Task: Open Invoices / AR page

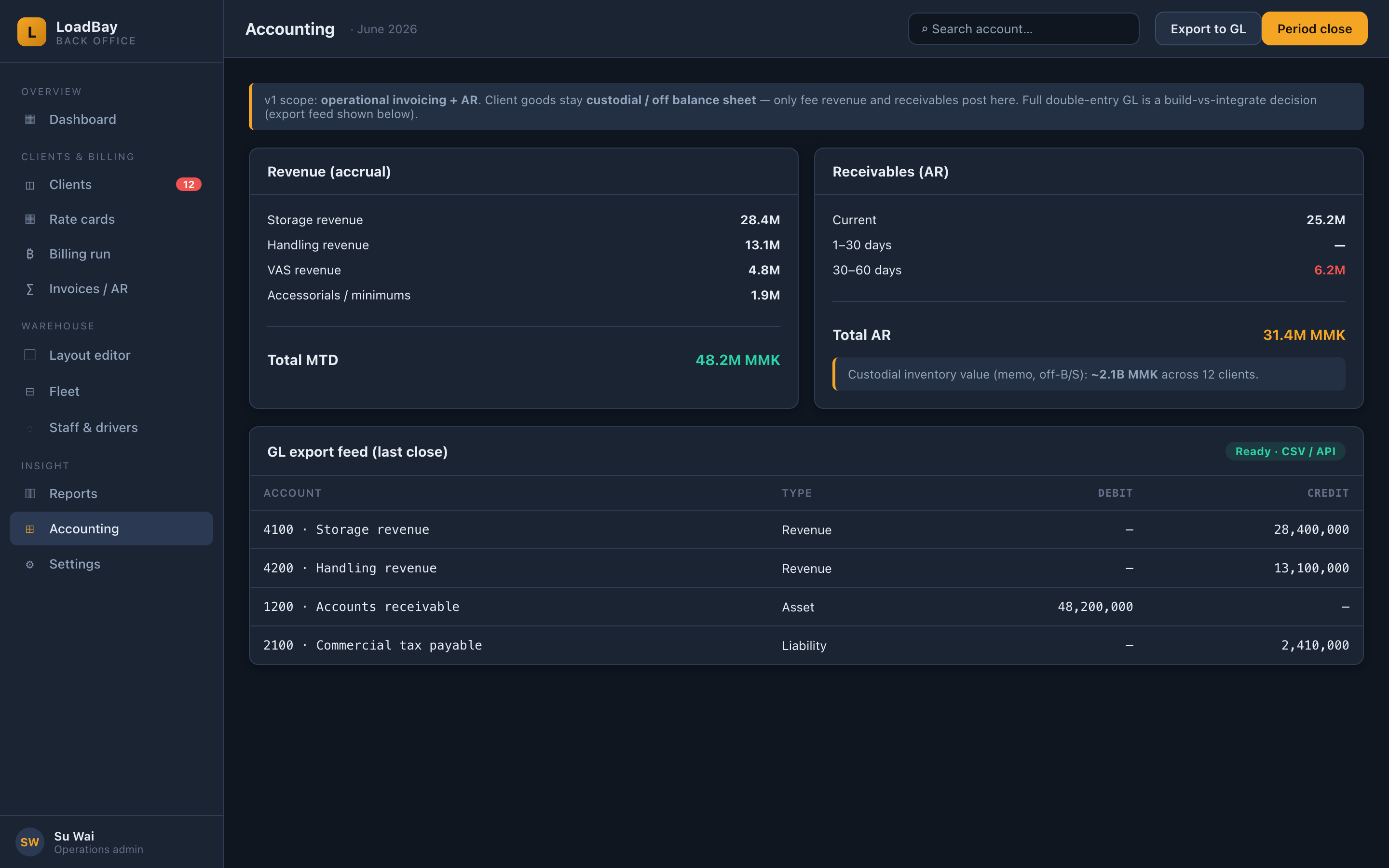Action: tap(111, 289)
